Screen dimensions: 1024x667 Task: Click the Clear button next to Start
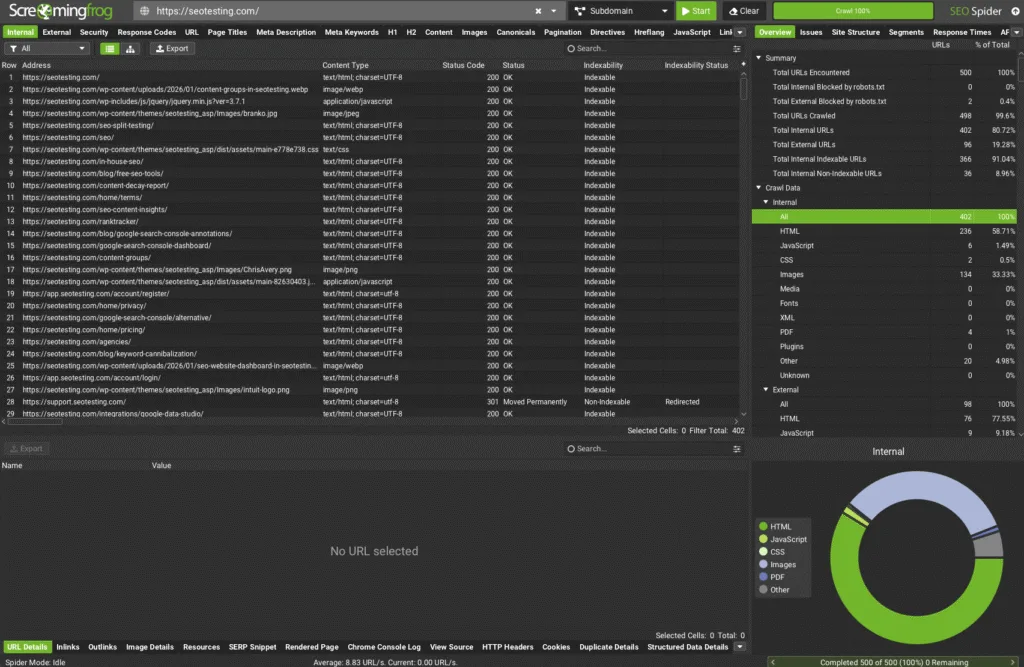(743, 11)
